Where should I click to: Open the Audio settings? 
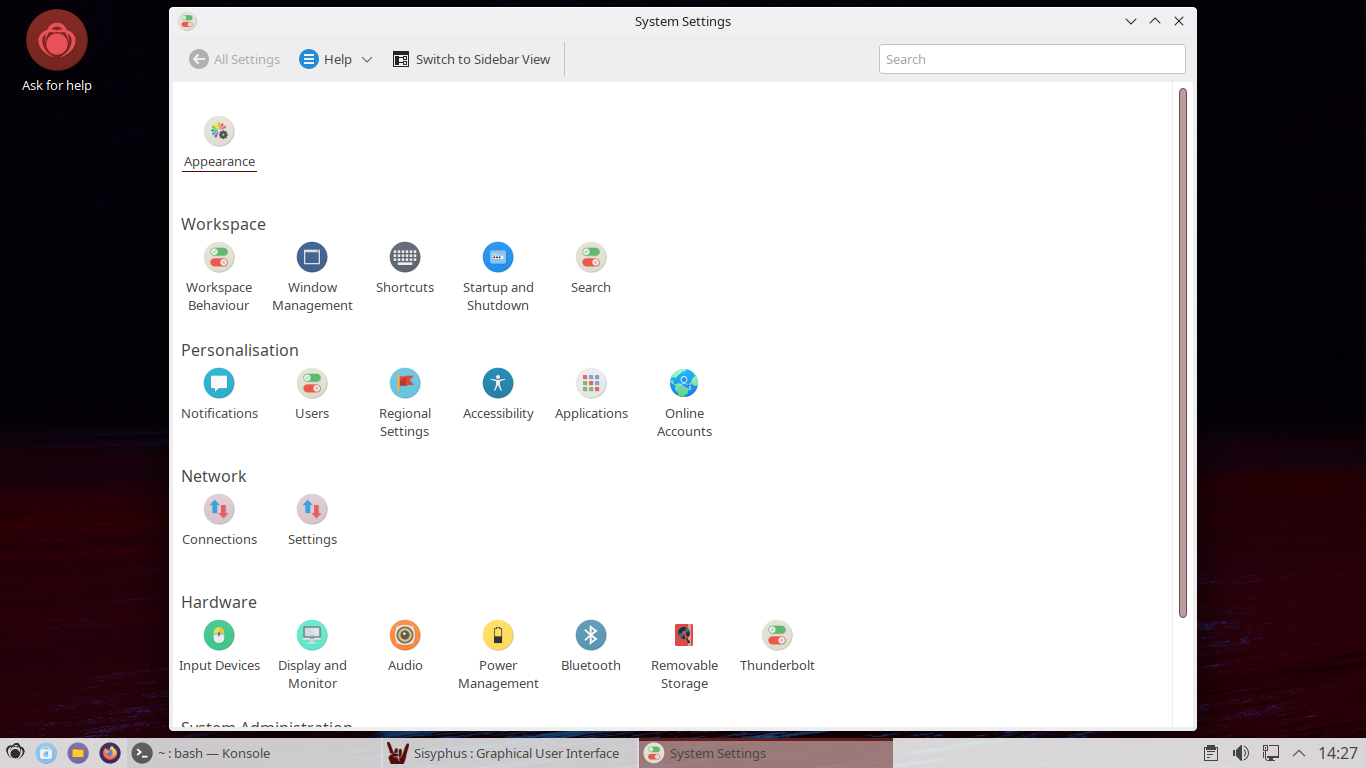[405, 647]
